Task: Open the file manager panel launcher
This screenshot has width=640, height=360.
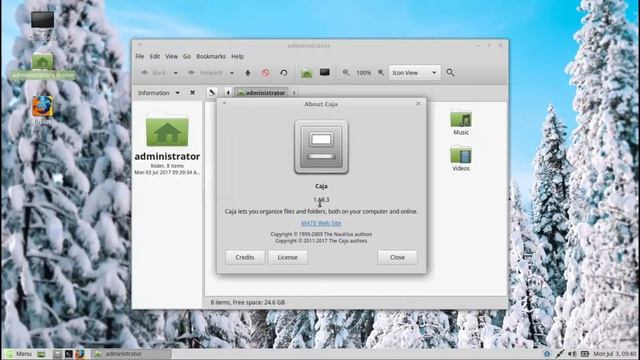Action: click(x=57, y=354)
